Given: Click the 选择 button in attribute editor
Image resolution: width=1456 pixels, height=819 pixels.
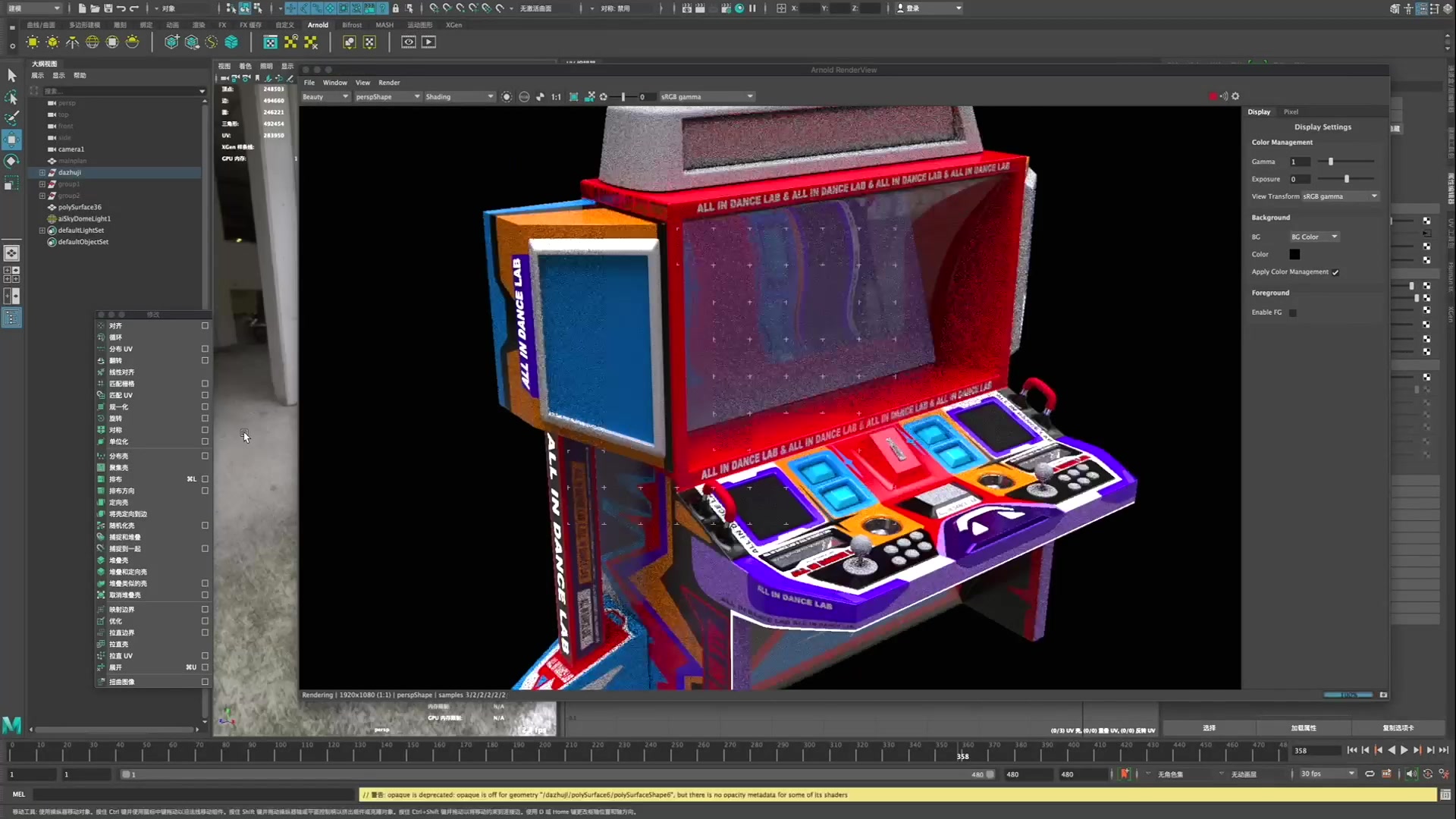Looking at the screenshot, I should 1209,728.
